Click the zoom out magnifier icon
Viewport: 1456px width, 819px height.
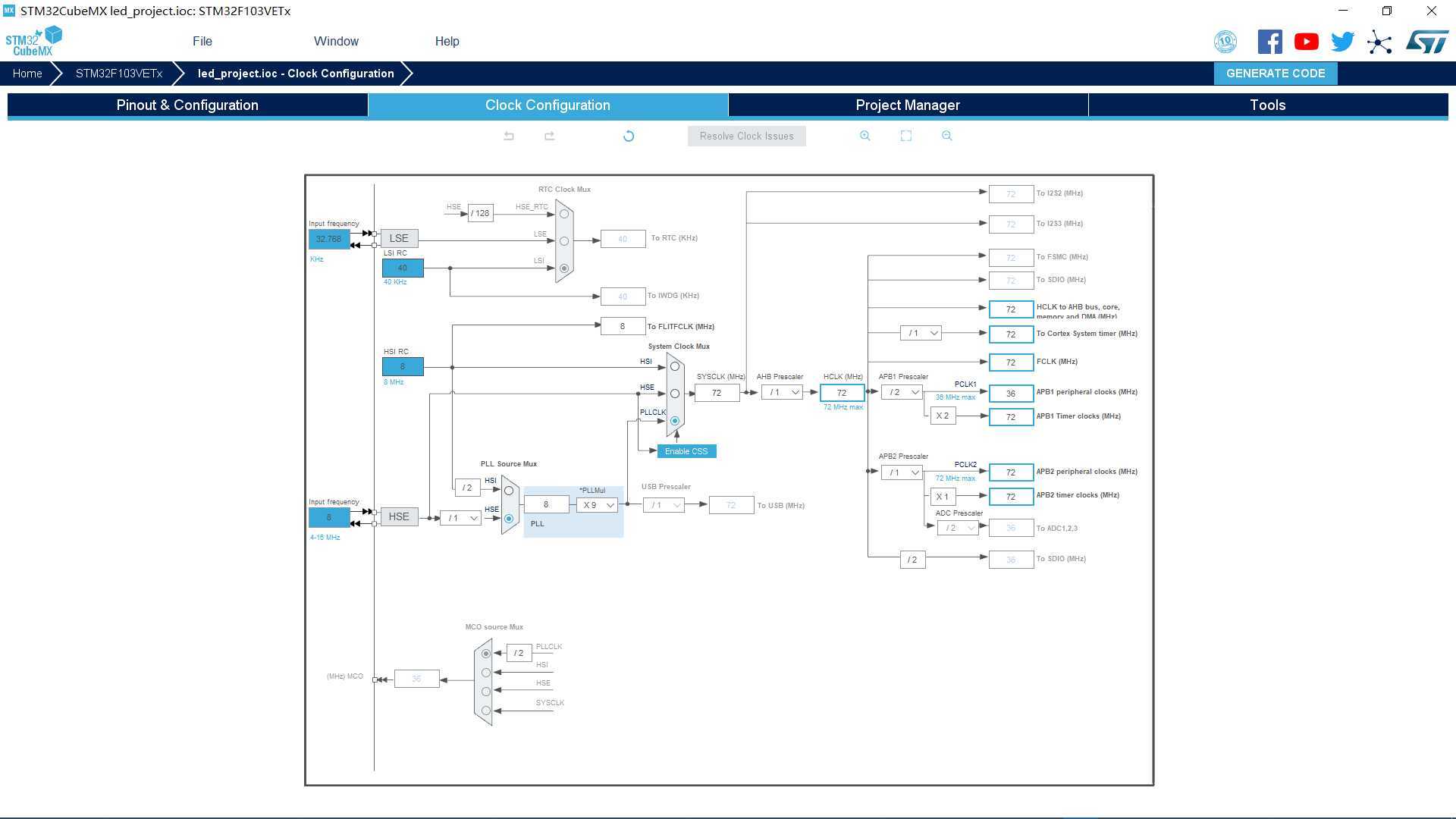(945, 135)
